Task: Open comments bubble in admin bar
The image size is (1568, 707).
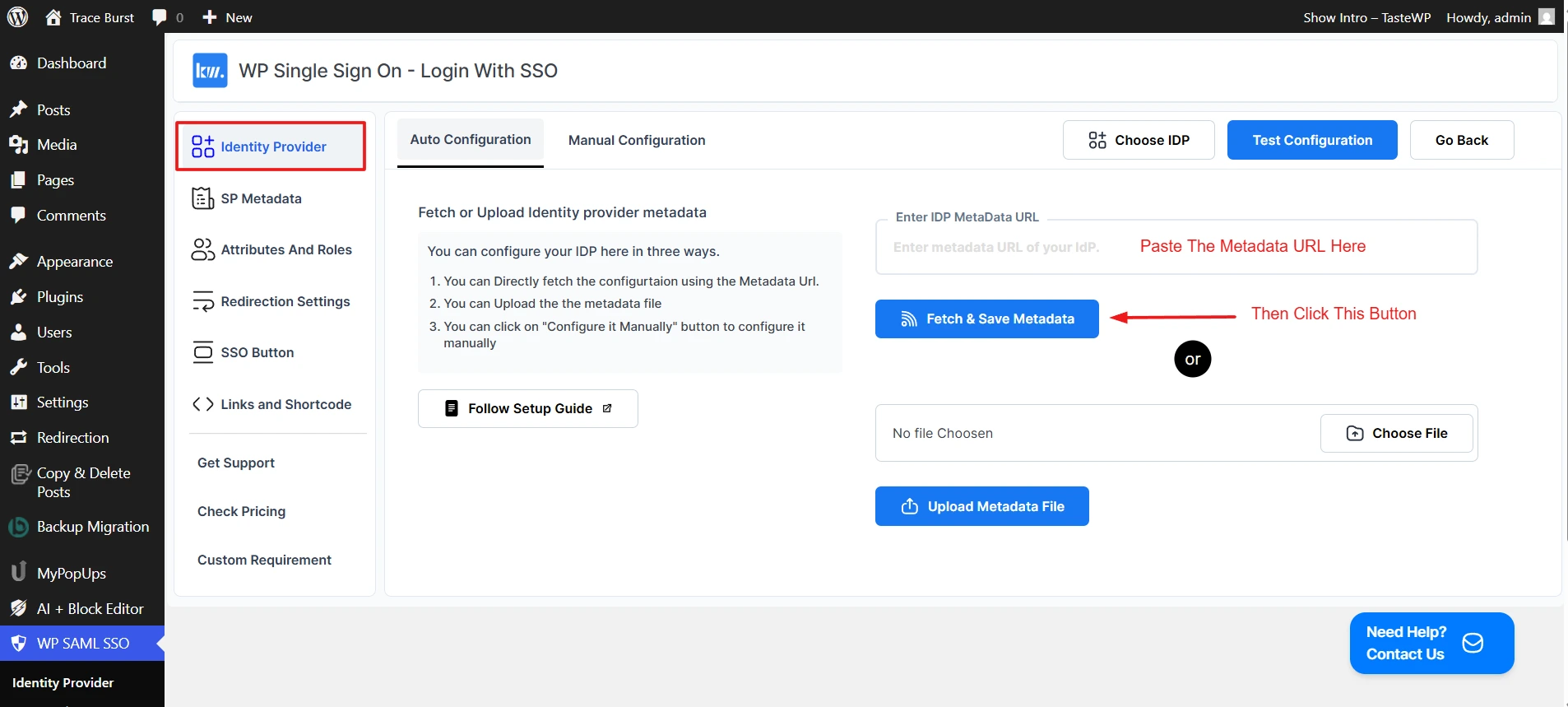Action: click(168, 17)
